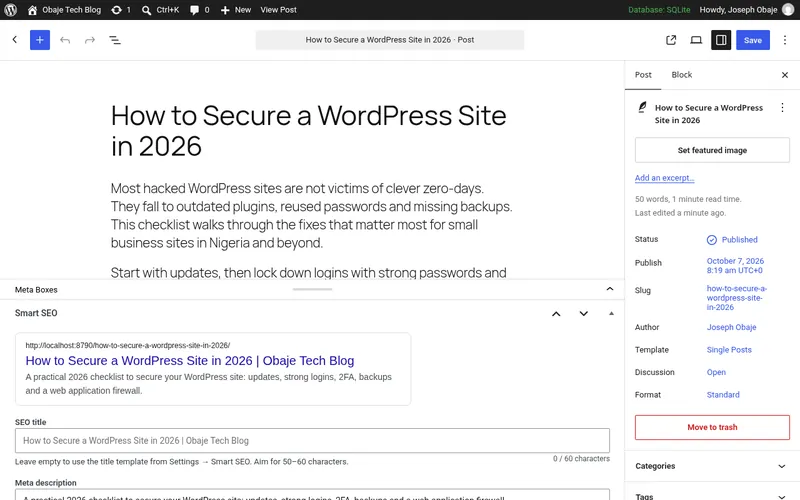Change the Standard post format

click(723, 394)
